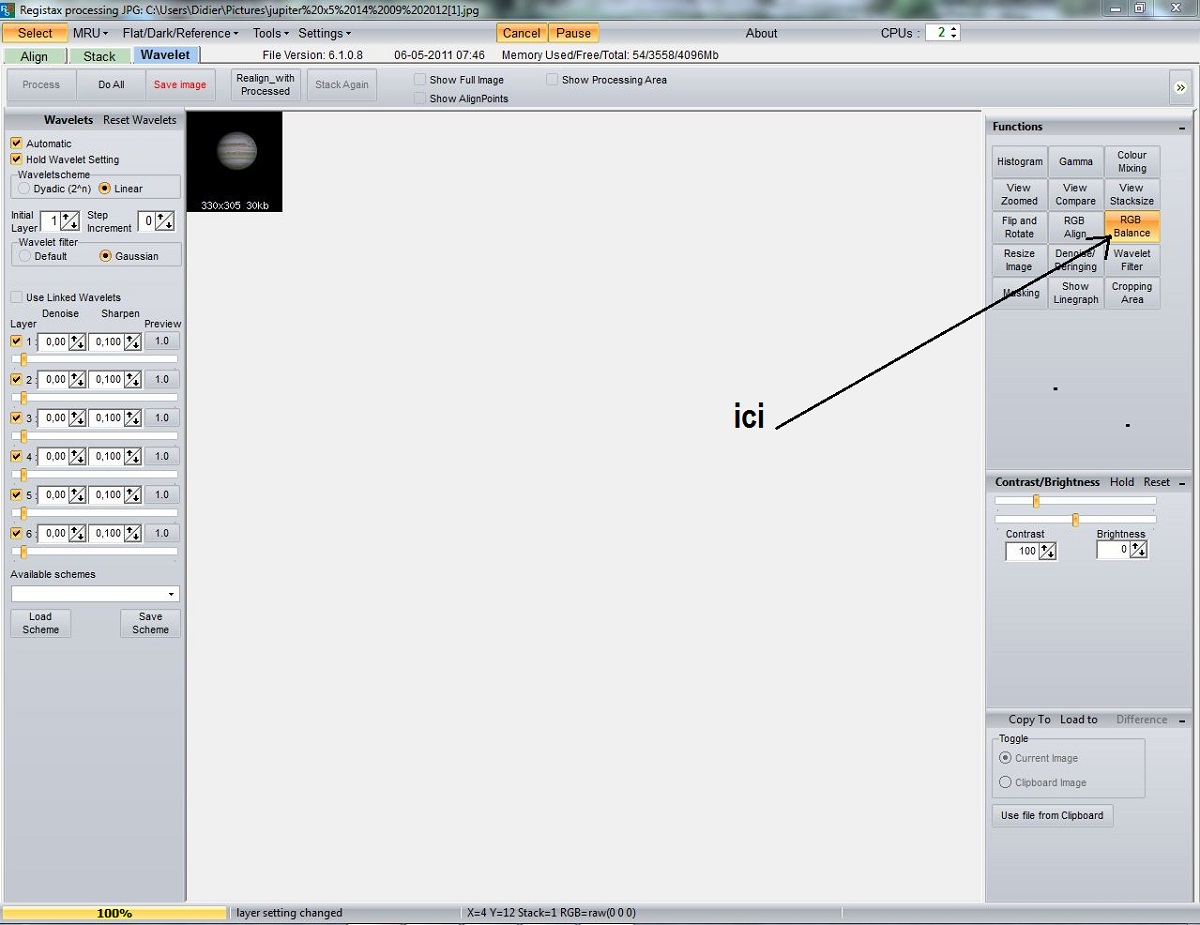
Task: Adjust Brightness value spinner
Action: click(1138, 550)
